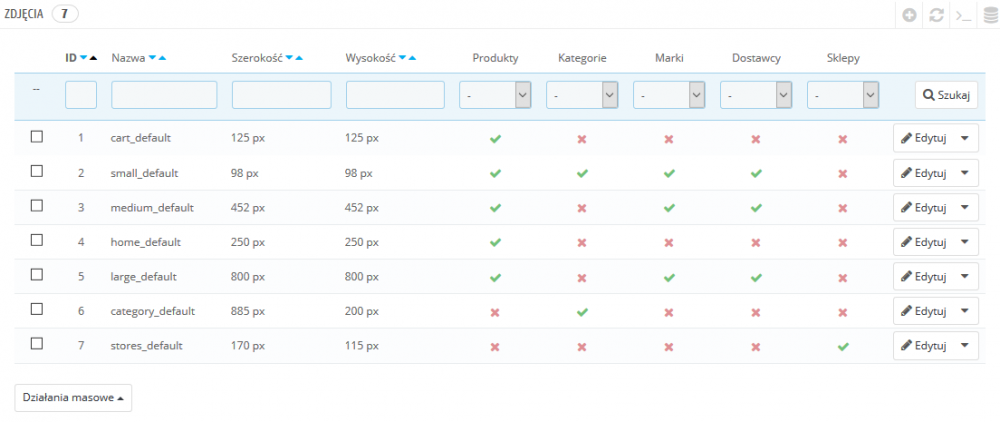Toggle Sklepy status for stores_default
This screenshot has width=1000, height=422.
click(842, 347)
